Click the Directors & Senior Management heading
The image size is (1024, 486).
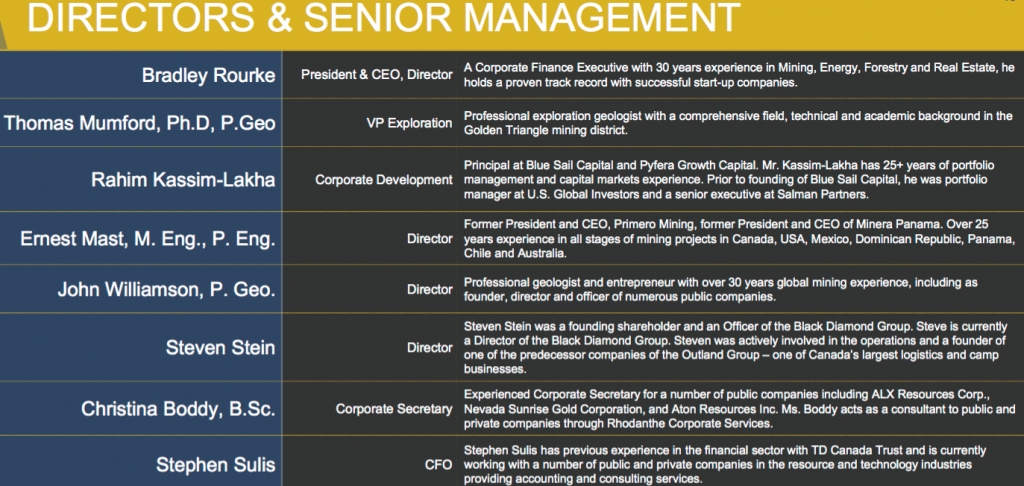pos(384,21)
